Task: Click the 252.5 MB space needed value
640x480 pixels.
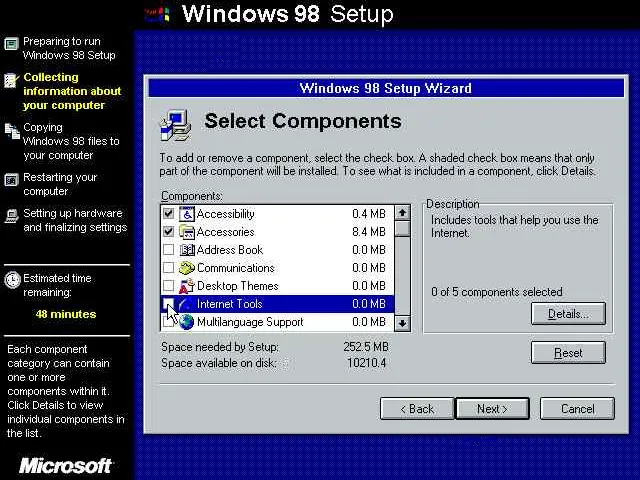Action: coord(366,347)
